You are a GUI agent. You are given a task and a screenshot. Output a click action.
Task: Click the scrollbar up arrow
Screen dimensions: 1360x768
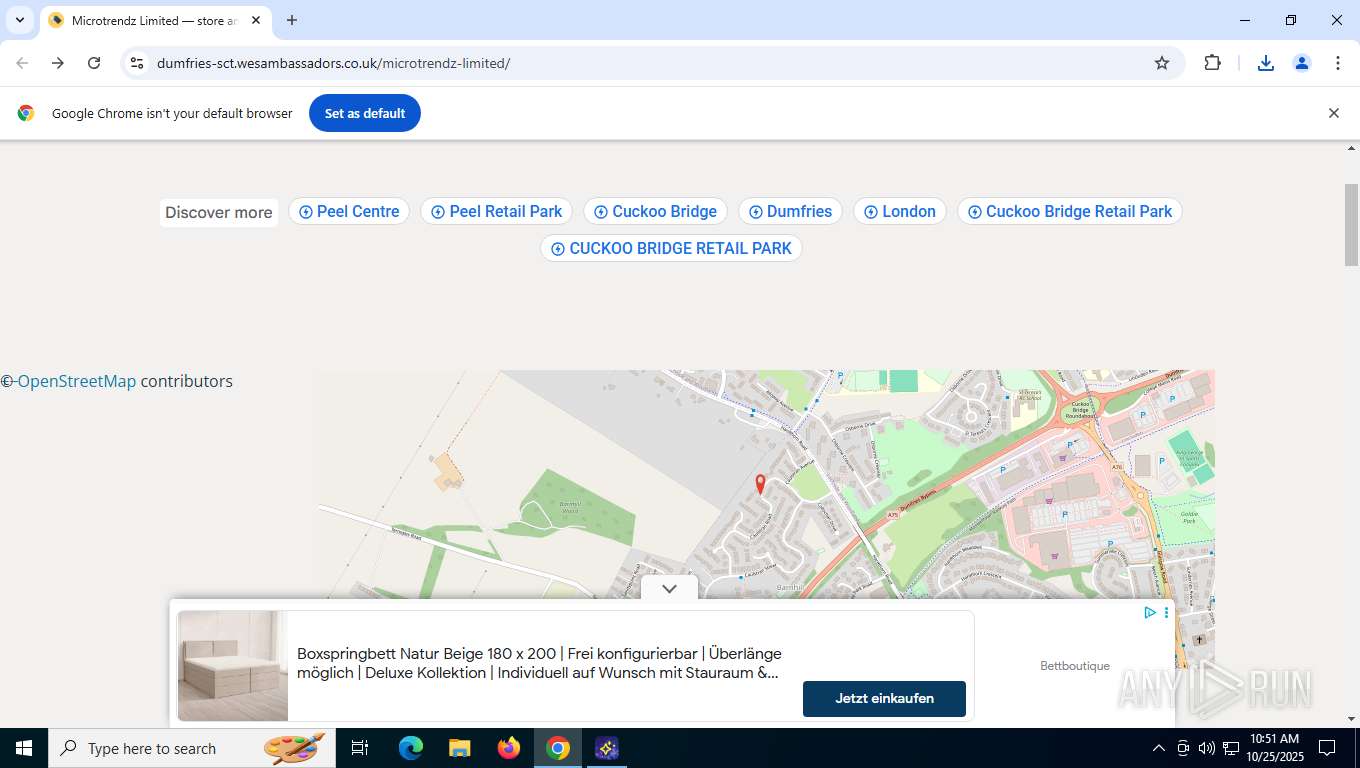pos(1352,148)
